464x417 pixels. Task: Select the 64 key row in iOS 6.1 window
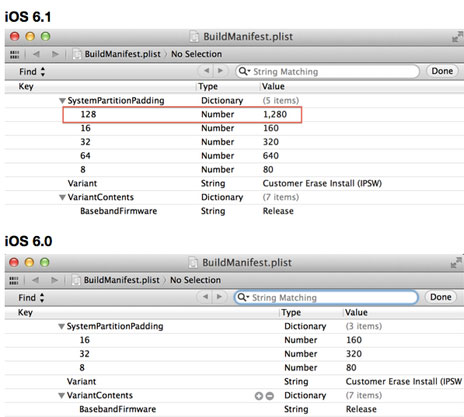click(x=234, y=156)
